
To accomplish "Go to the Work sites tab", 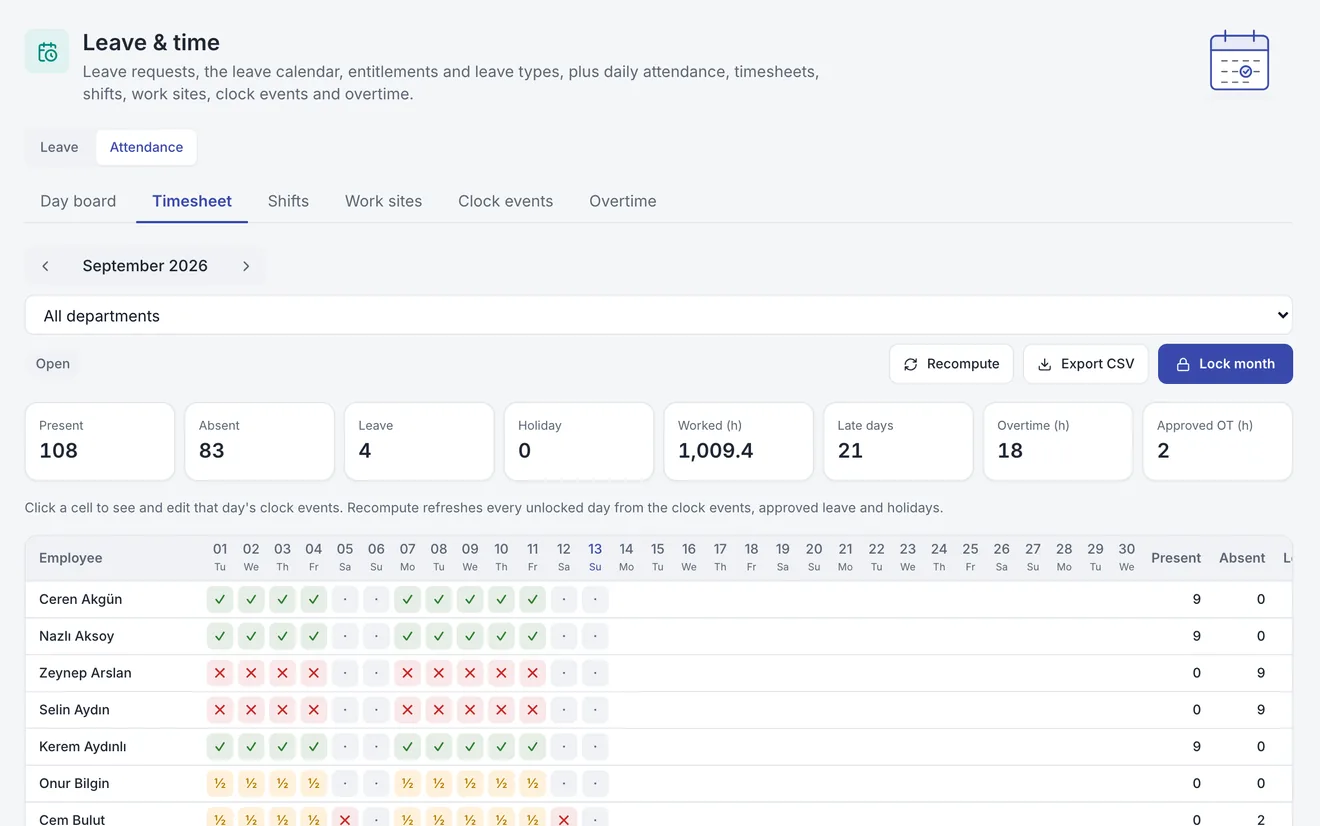I will [x=384, y=201].
